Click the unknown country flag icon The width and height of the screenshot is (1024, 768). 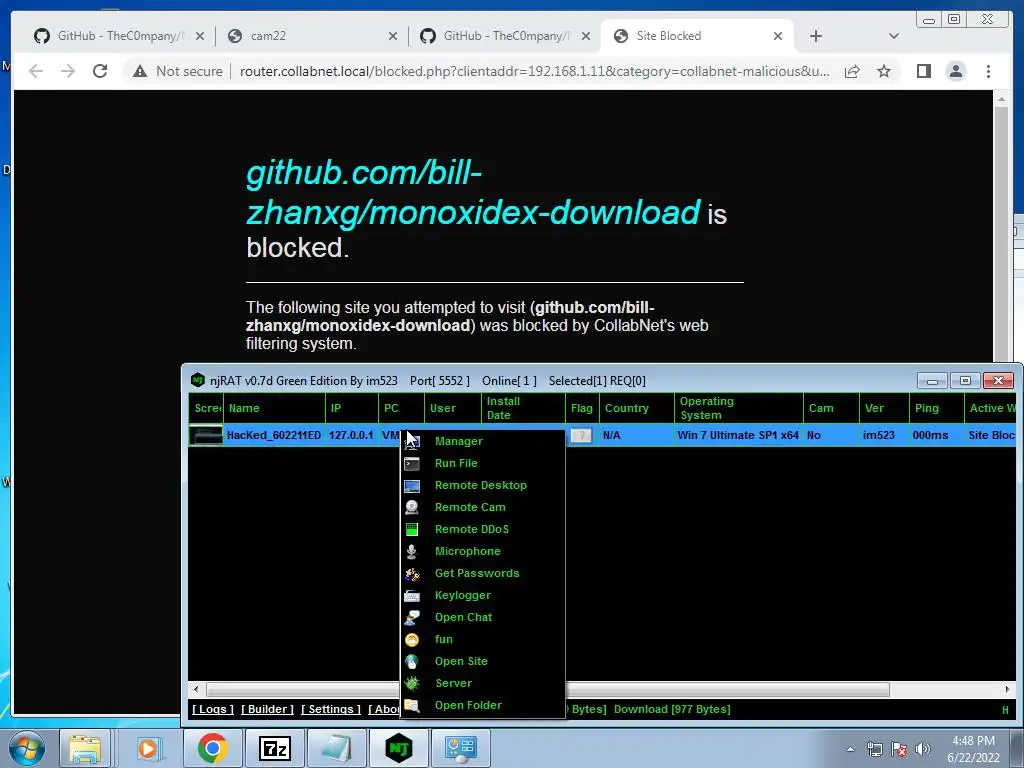point(581,436)
